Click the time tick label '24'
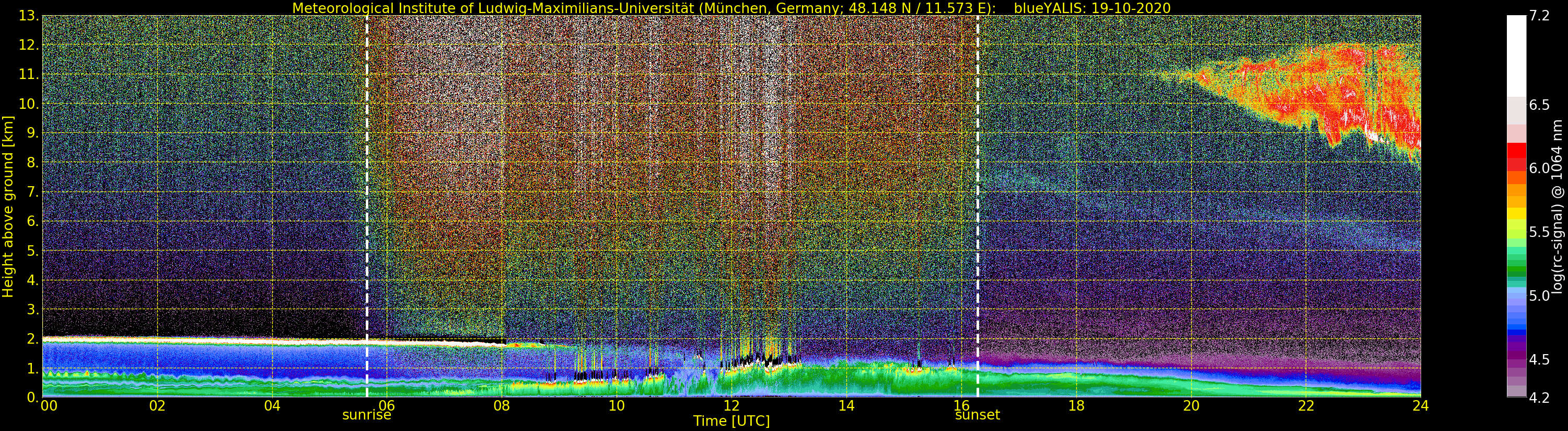The height and width of the screenshot is (431, 1568). pos(1421,405)
